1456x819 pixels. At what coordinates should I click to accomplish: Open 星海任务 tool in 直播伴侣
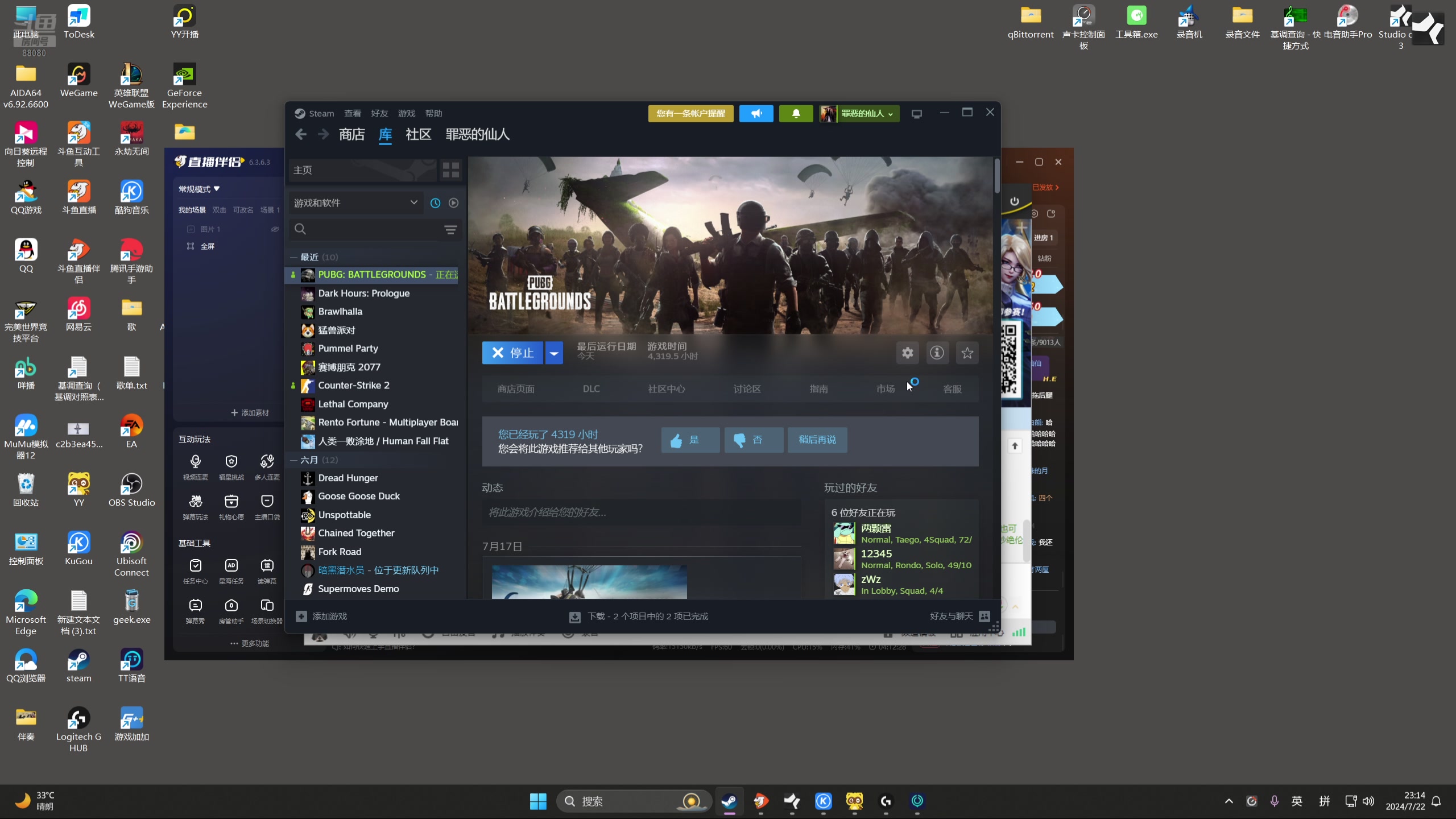(231, 570)
